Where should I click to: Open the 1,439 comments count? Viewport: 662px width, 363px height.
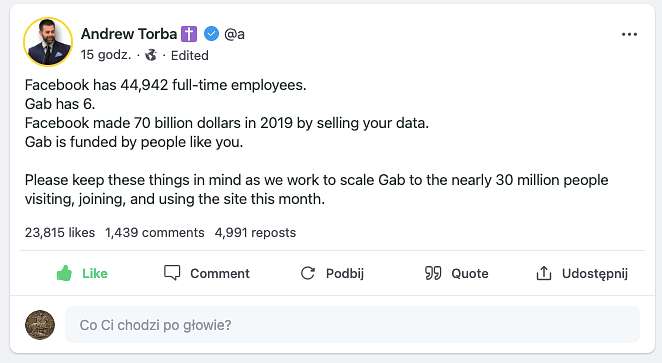pos(155,233)
